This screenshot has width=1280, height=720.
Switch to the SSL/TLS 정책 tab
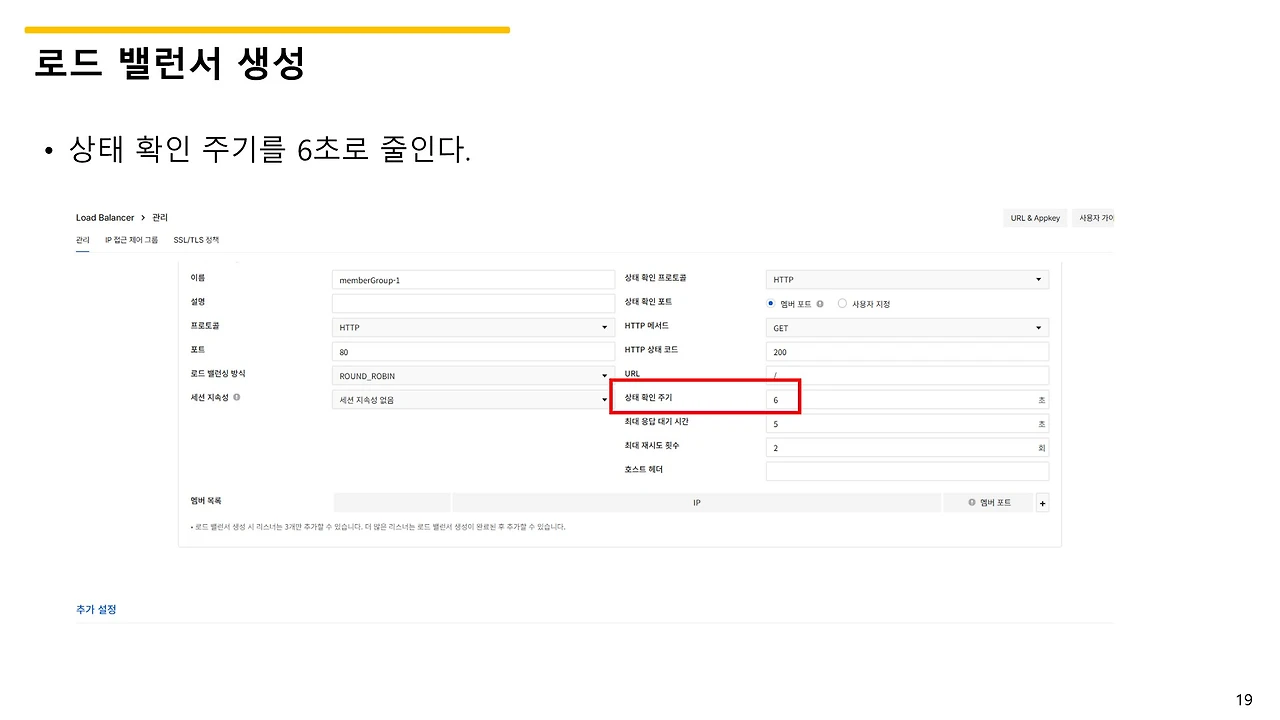(196, 240)
